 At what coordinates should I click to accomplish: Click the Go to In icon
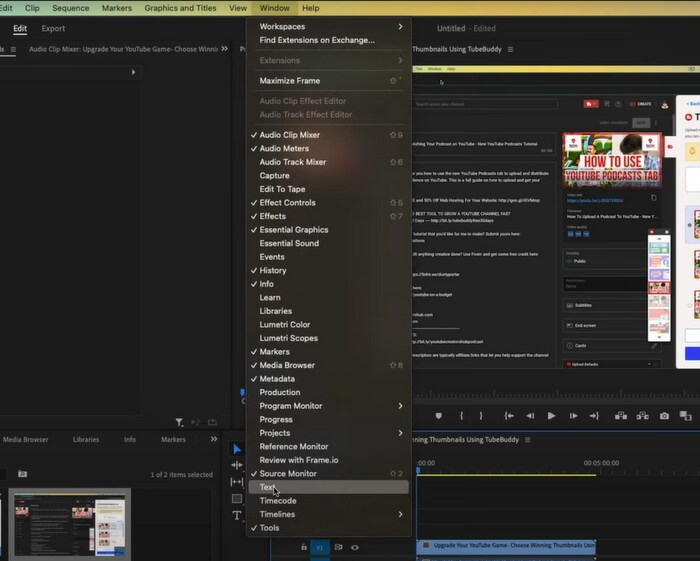(x=509, y=416)
